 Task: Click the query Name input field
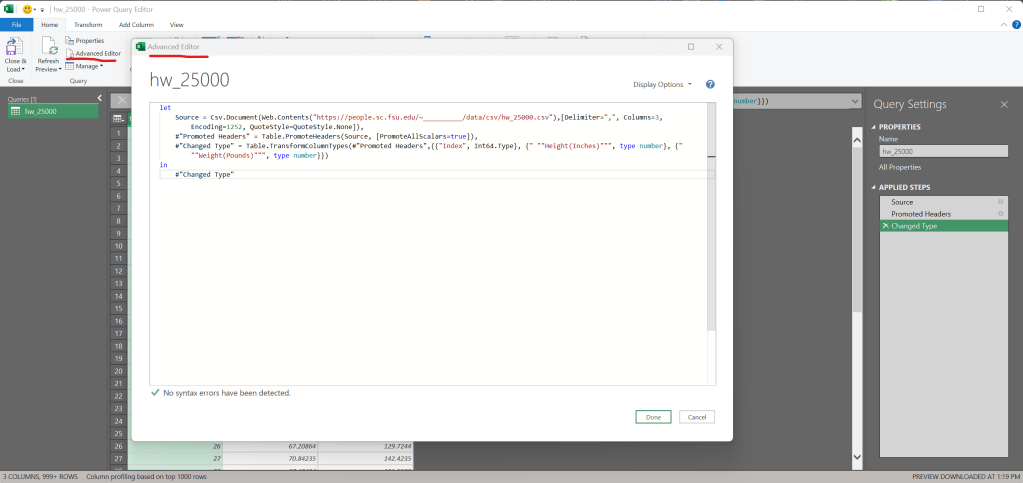943,152
